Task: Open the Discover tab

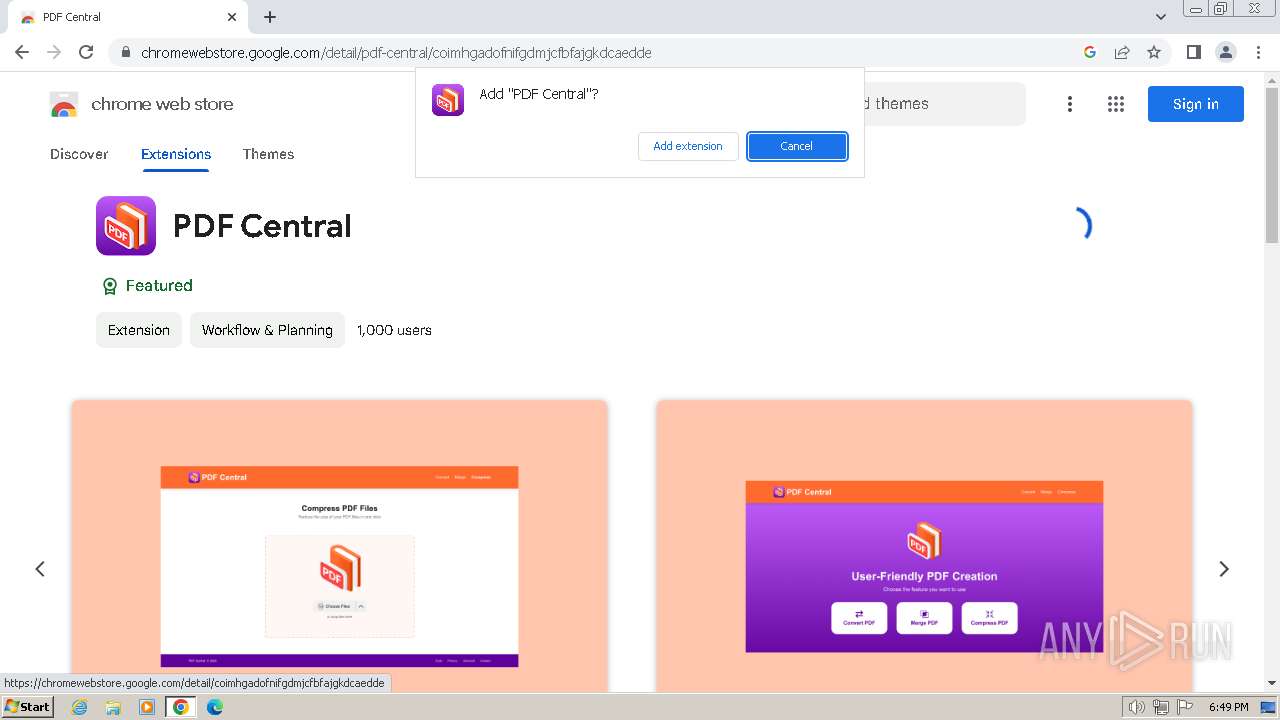Action: click(79, 154)
